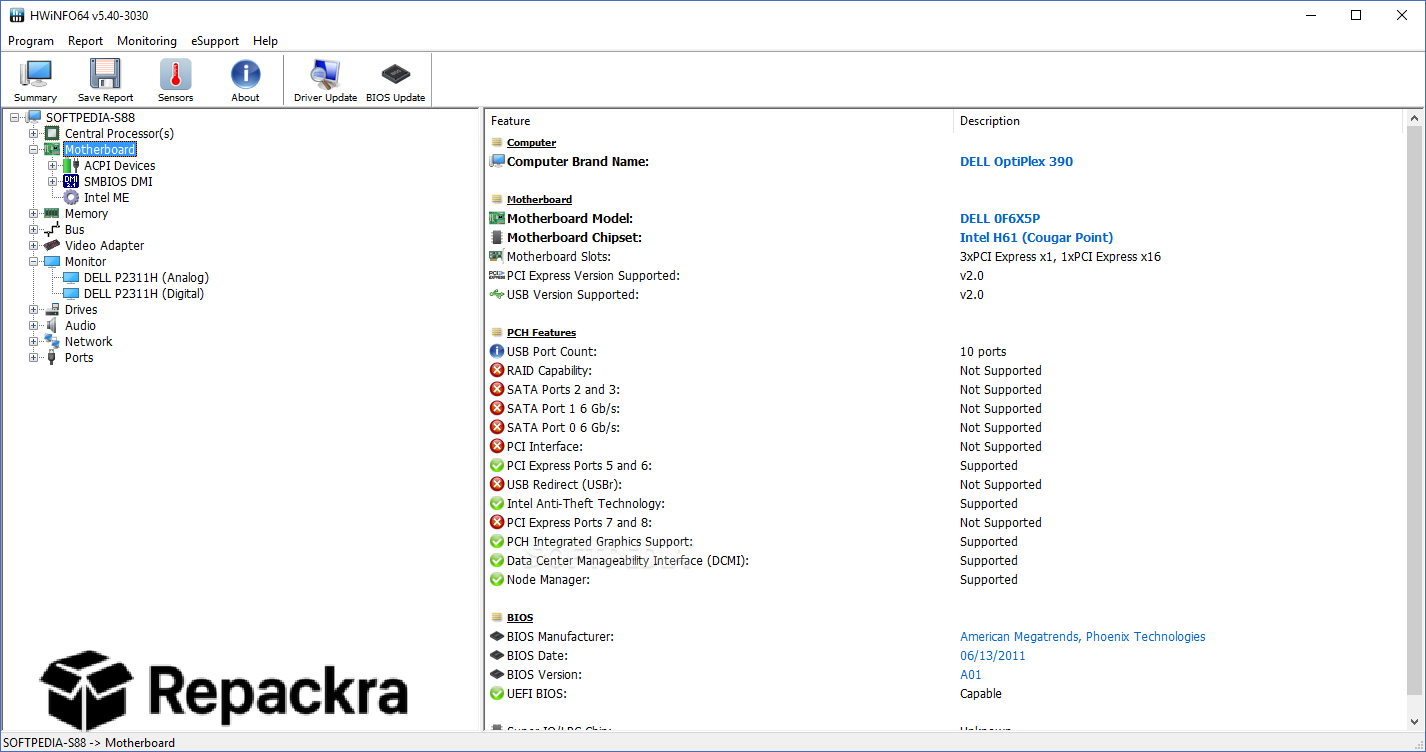Click the SOFTPEDIA-S88 computer icon

[33, 118]
